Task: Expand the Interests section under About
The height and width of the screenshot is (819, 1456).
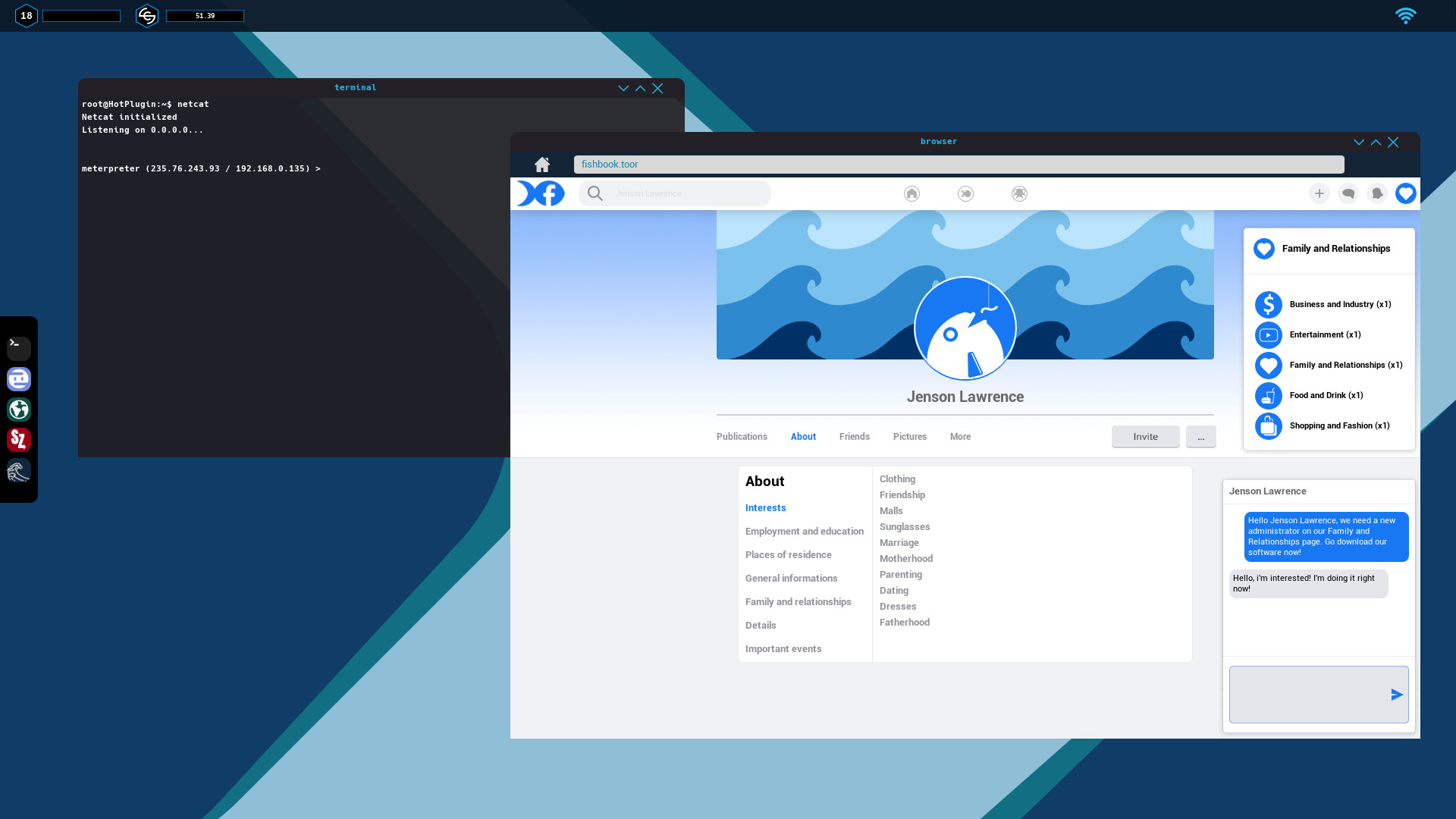Action: click(x=765, y=507)
